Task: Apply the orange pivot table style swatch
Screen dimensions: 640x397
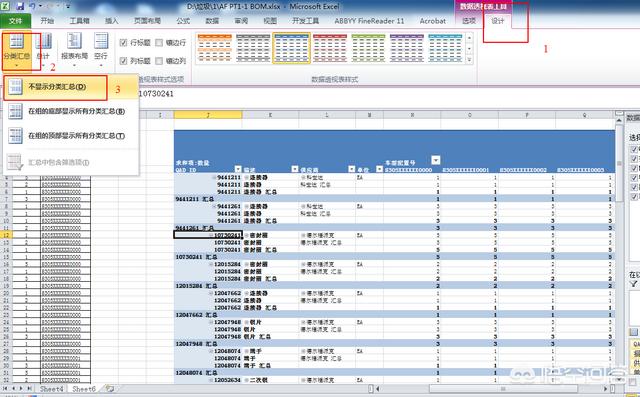Action: tap(215, 48)
